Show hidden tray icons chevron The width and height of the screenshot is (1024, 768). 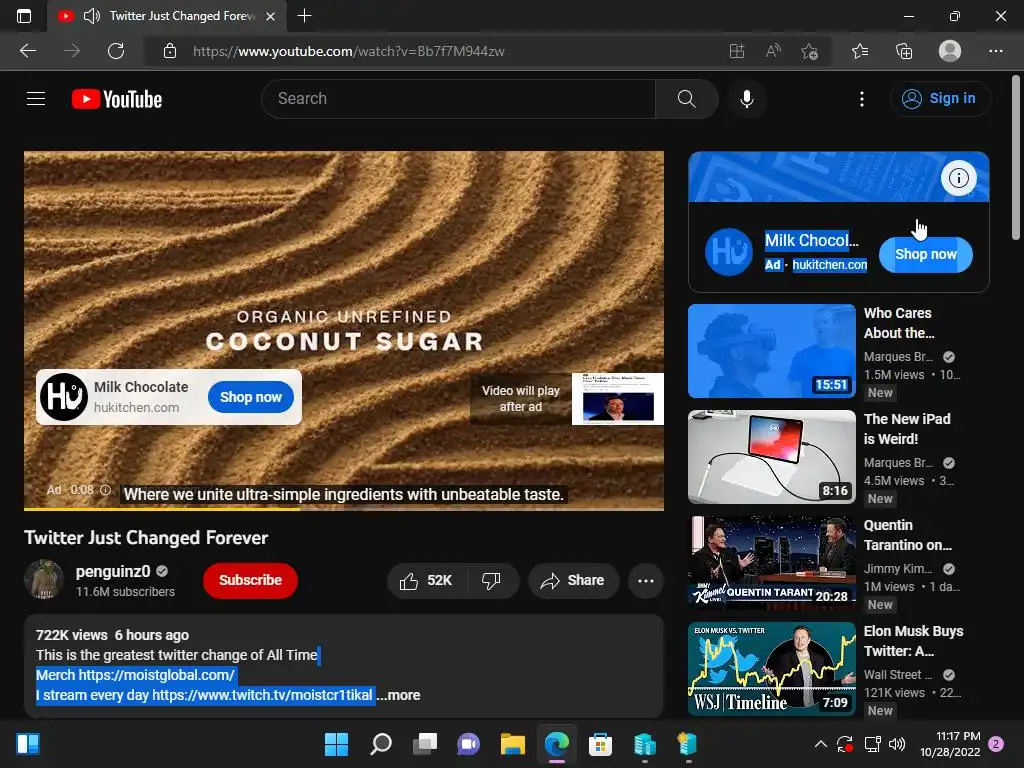(821, 744)
